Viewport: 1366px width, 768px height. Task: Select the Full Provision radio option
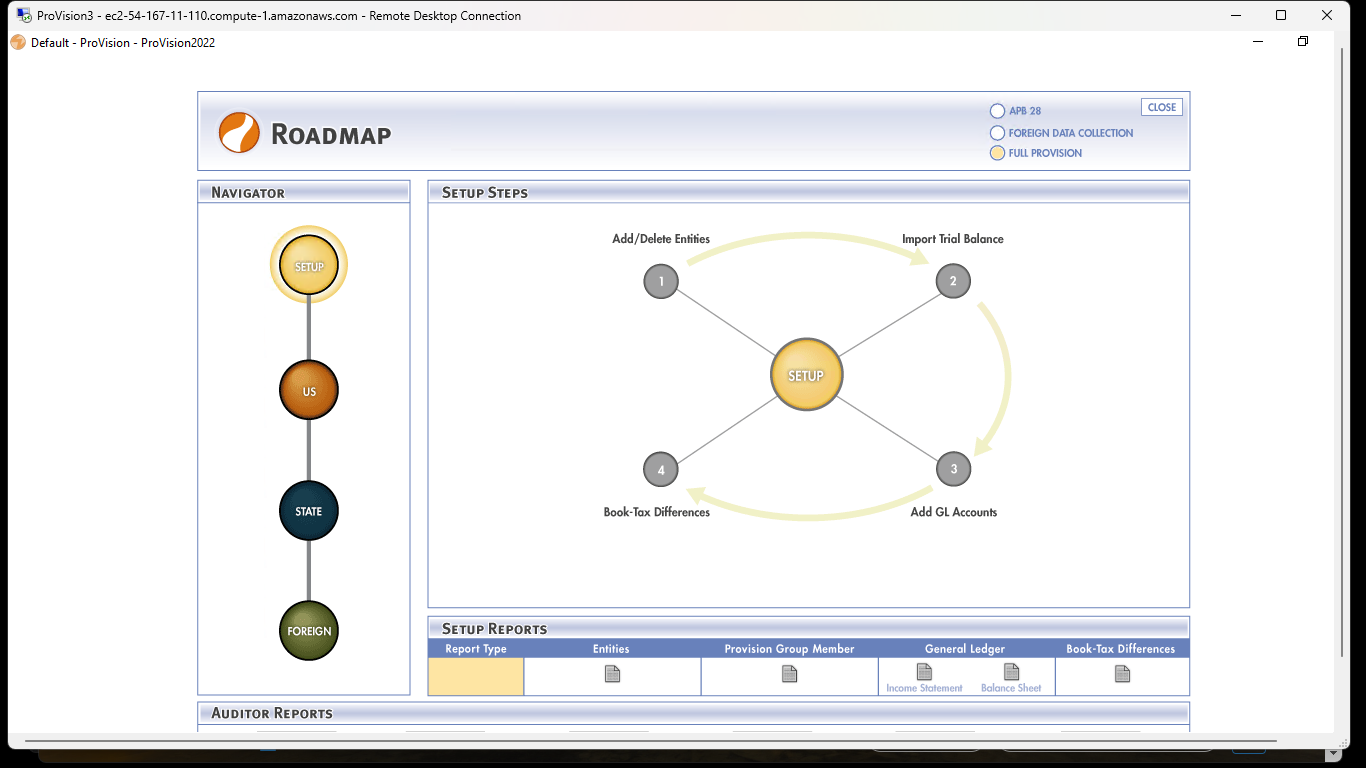[x=997, y=153]
